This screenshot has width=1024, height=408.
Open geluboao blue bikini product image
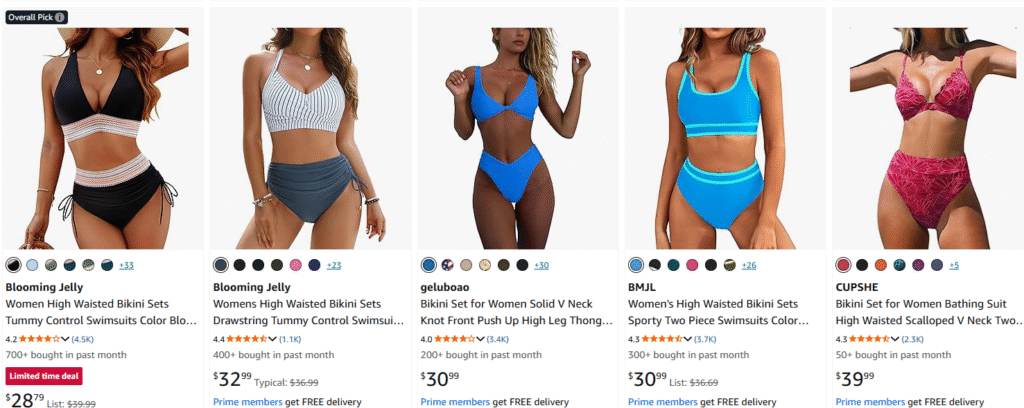pyautogui.click(x=518, y=138)
